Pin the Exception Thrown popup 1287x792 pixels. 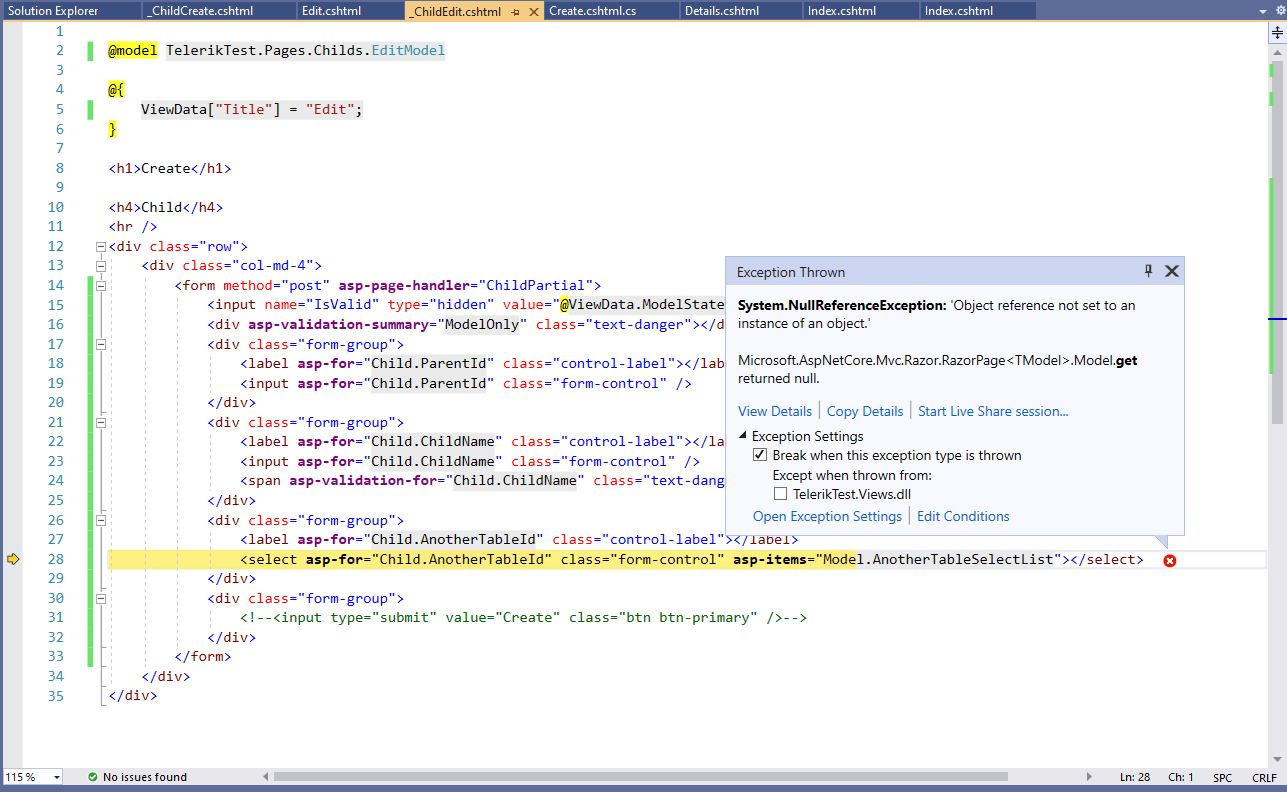[x=1149, y=271]
